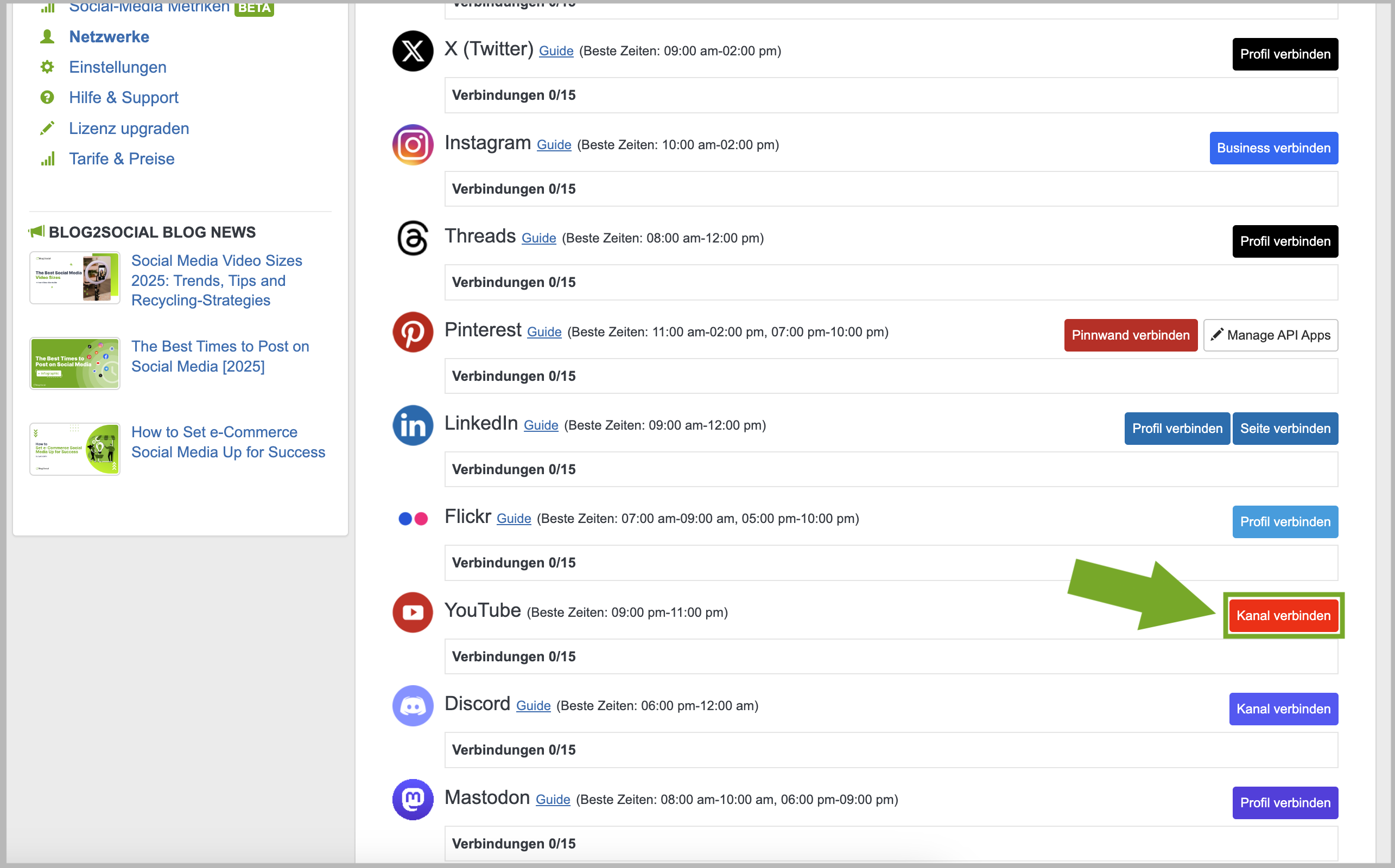Open The Best Times to Post article link

coord(220,356)
